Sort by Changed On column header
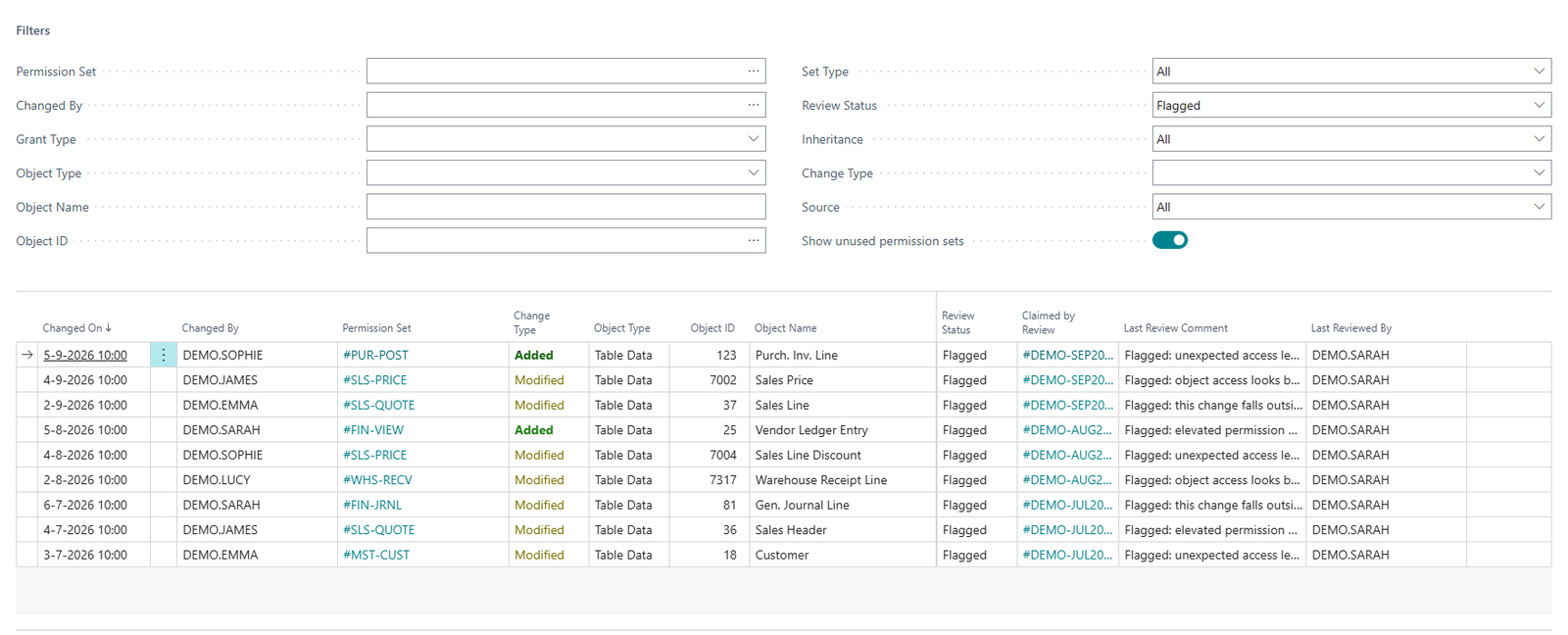The image size is (1568, 635). tap(76, 328)
